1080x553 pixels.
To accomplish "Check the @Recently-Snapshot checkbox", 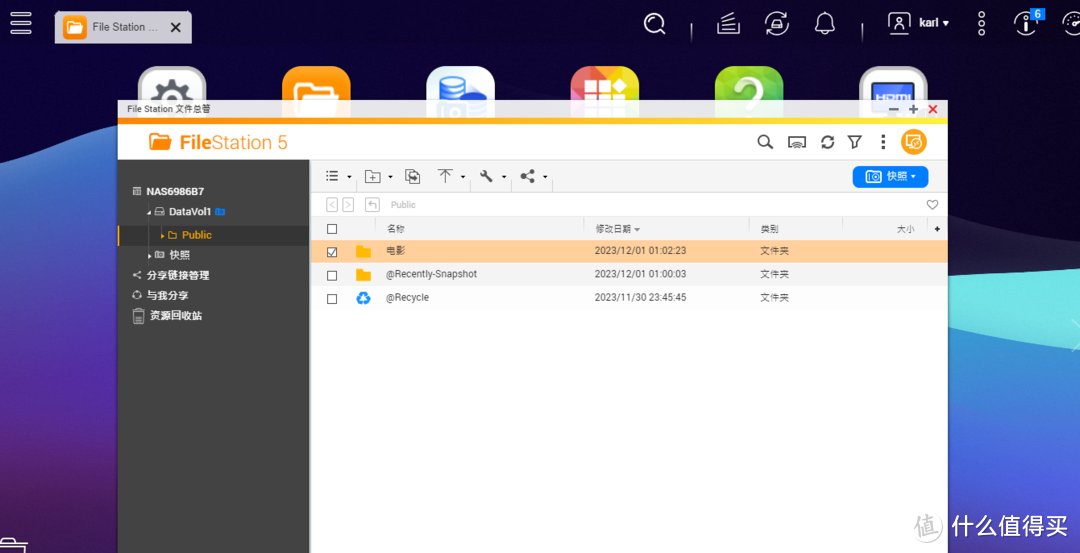I will coord(332,275).
